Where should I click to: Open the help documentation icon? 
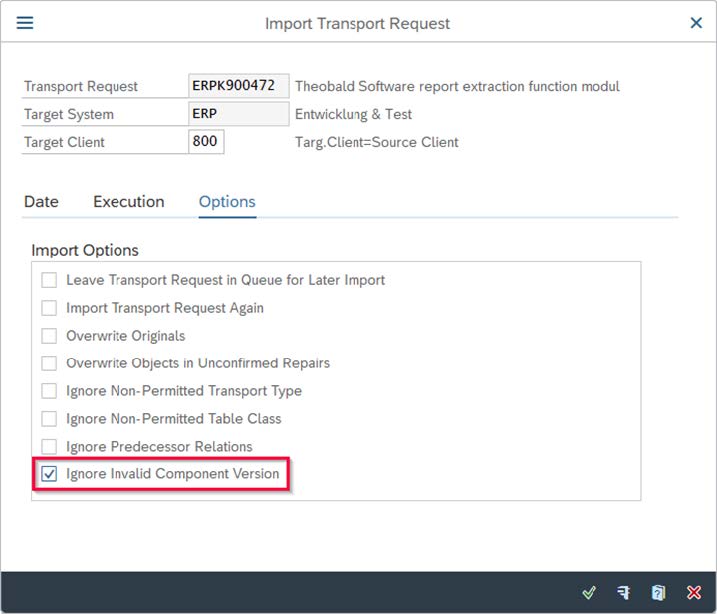(658, 592)
